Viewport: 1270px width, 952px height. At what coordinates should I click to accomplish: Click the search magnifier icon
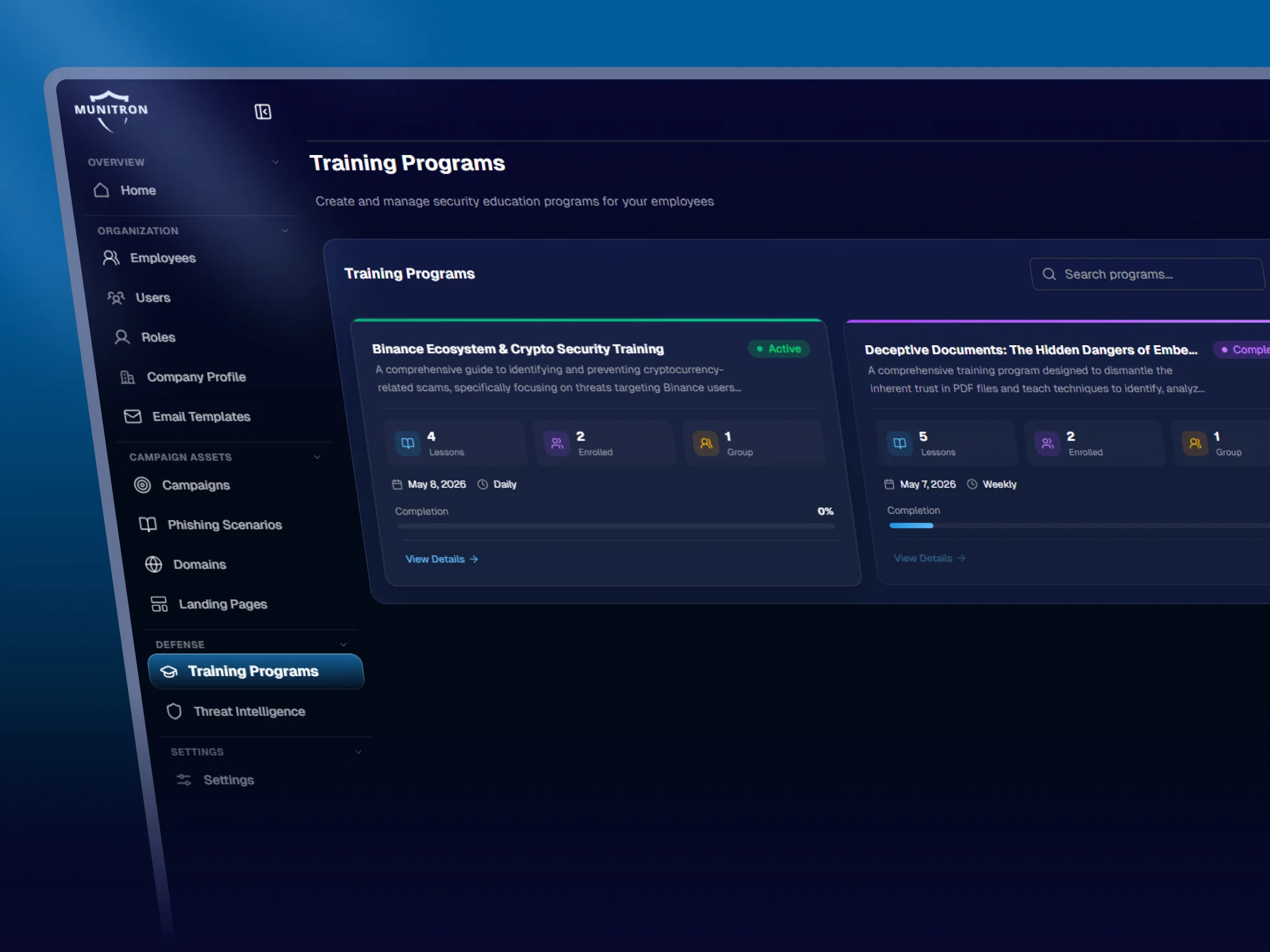pos(1049,274)
